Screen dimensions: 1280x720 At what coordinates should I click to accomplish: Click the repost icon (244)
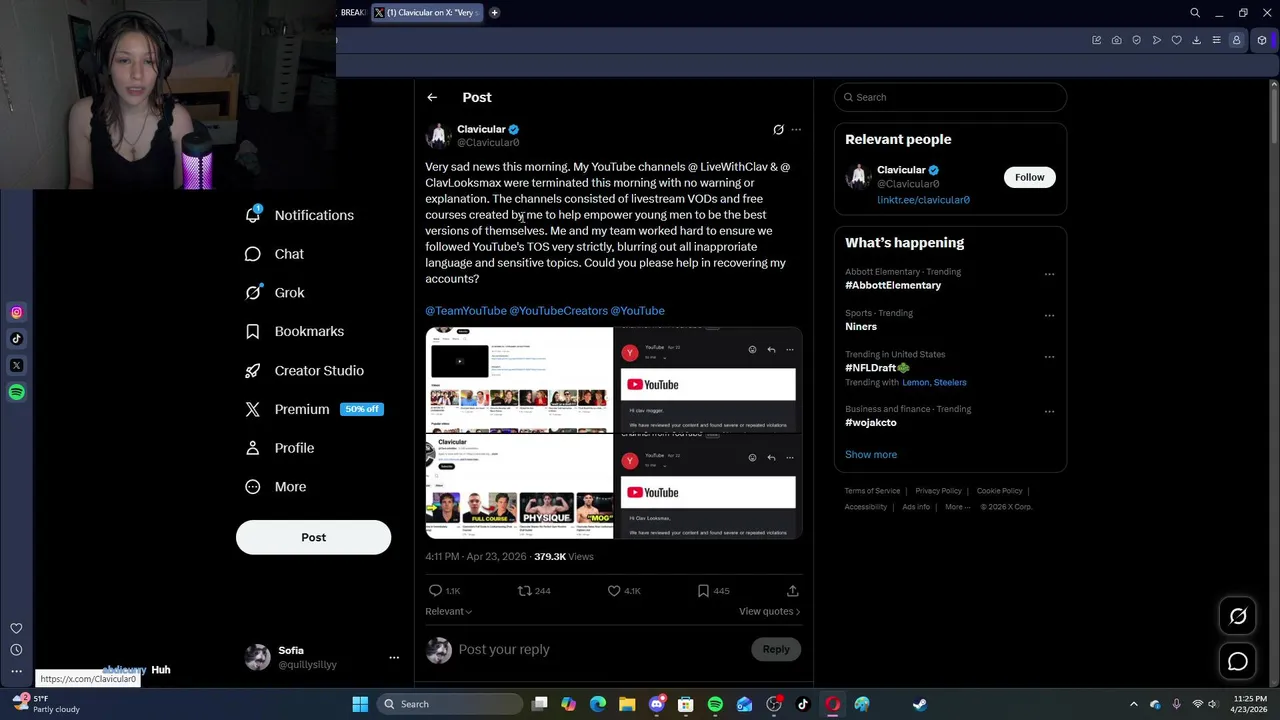pos(533,591)
